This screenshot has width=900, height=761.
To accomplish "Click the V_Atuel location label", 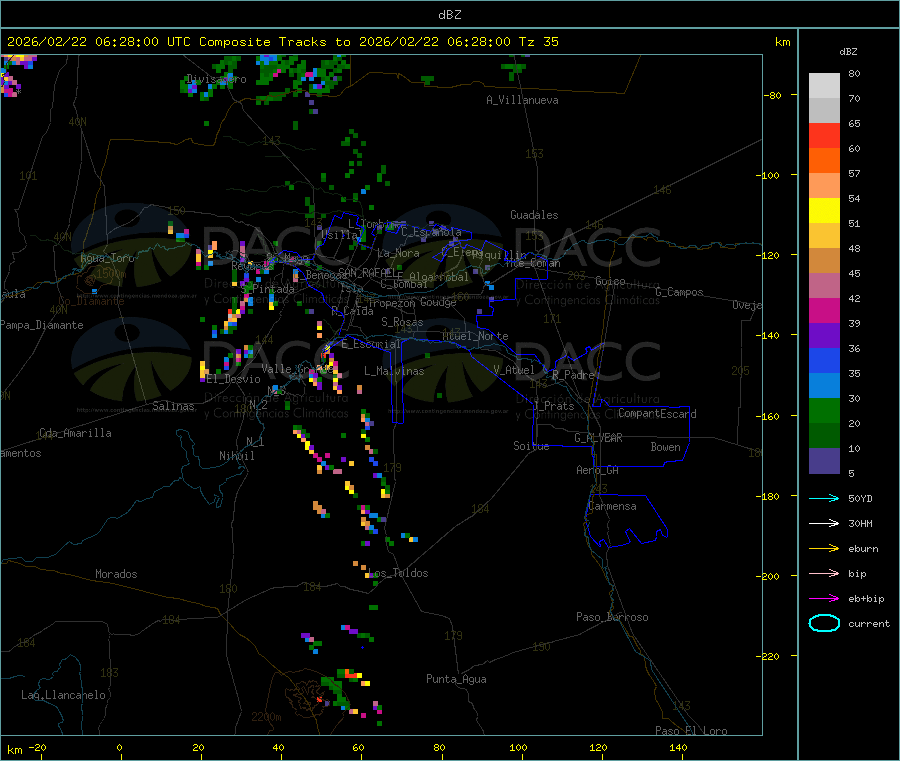I will coord(514,370).
